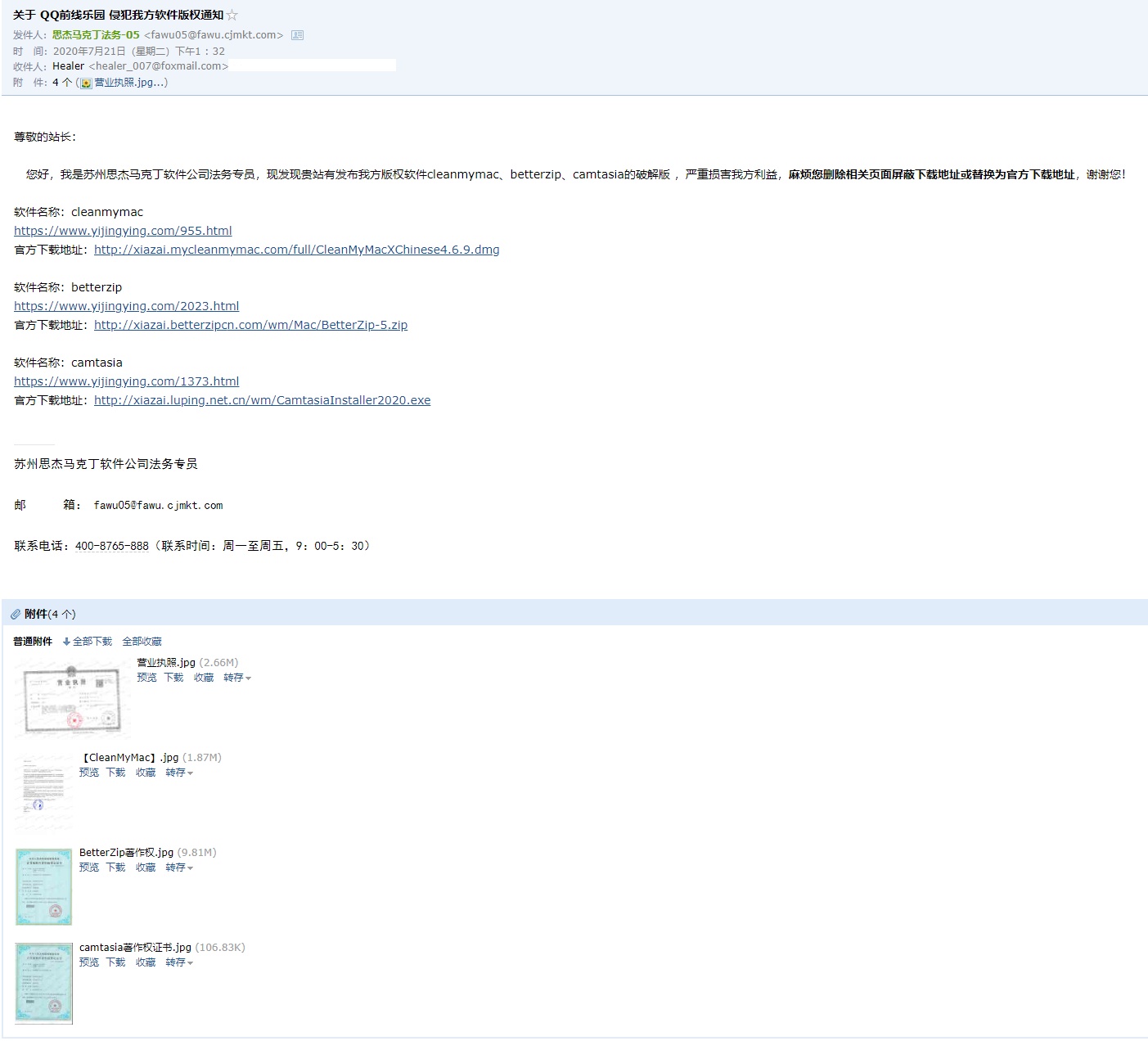Preview BetterZip著作权.jpg via 预览
1148x1041 pixels.
[x=89, y=867]
